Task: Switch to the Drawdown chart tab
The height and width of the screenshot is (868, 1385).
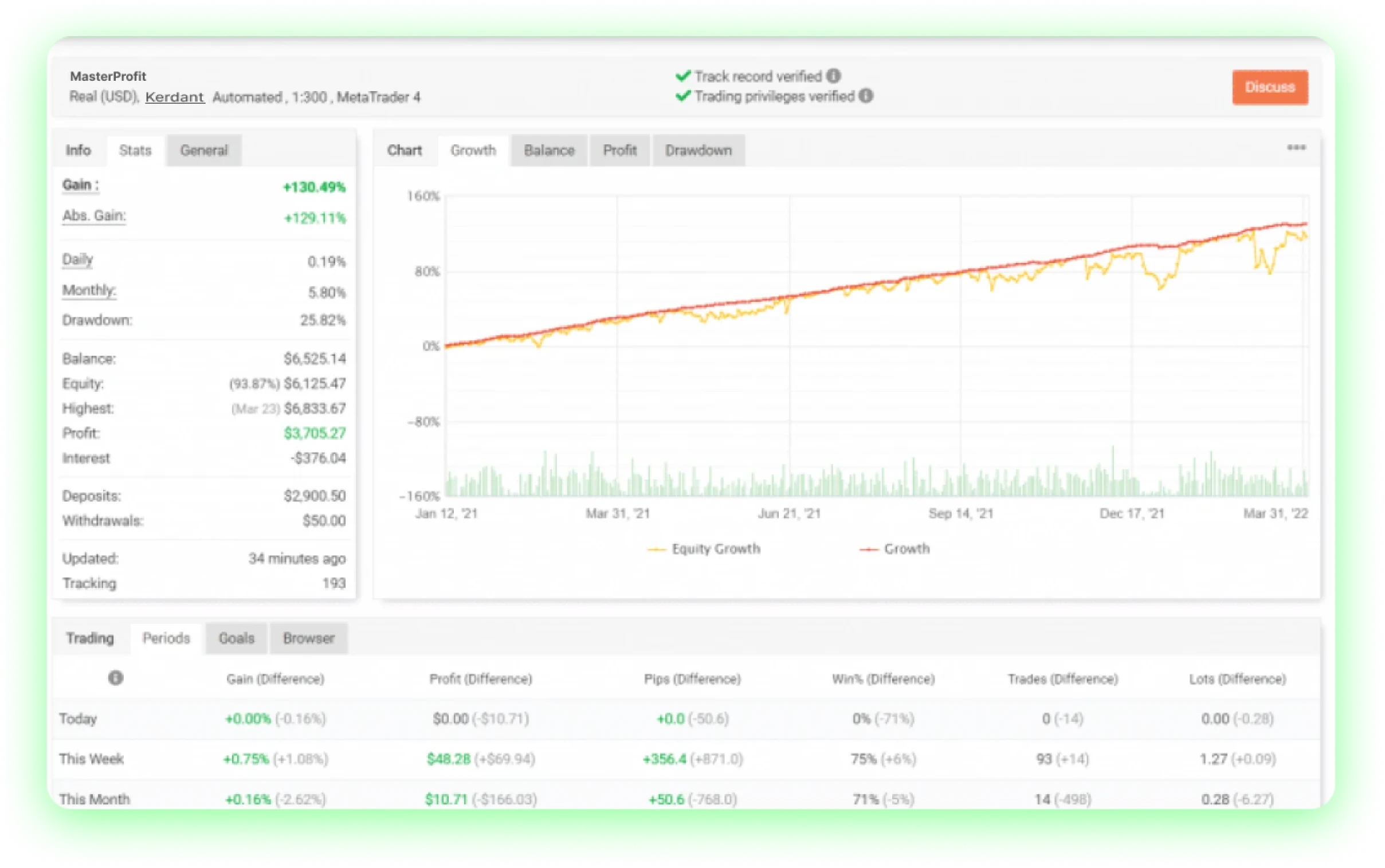Action: pyautogui.click(x=698, y=151)
